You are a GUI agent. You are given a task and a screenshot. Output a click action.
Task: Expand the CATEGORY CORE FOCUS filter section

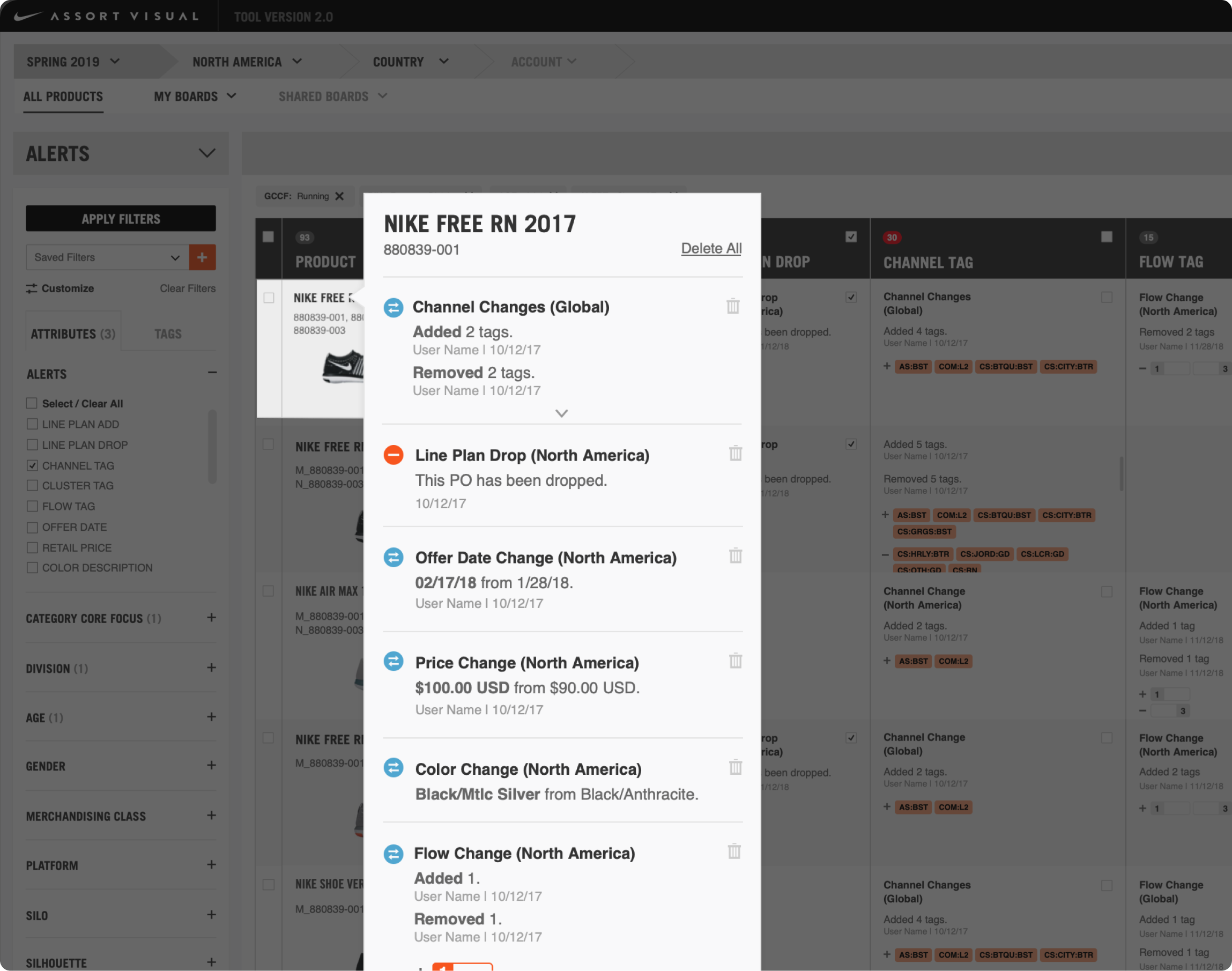pyautogui.click(x=211, y=618)
